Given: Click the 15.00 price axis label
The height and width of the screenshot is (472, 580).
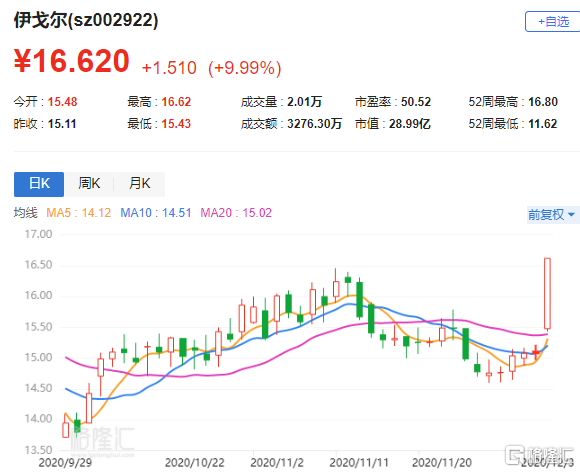Looking at the screenshot, I should coord(38,358).
